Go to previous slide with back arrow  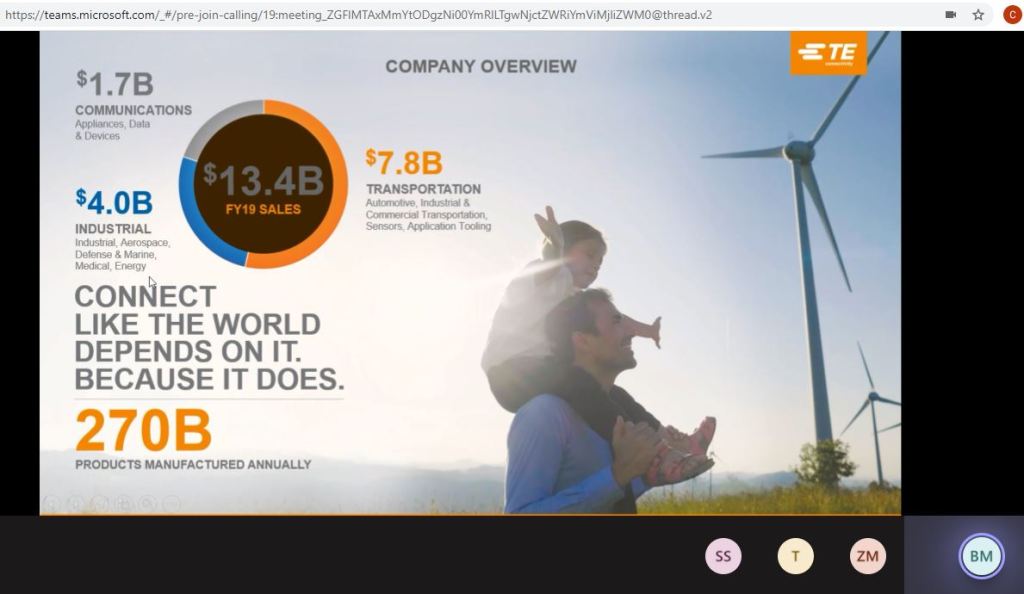(51, 504)
